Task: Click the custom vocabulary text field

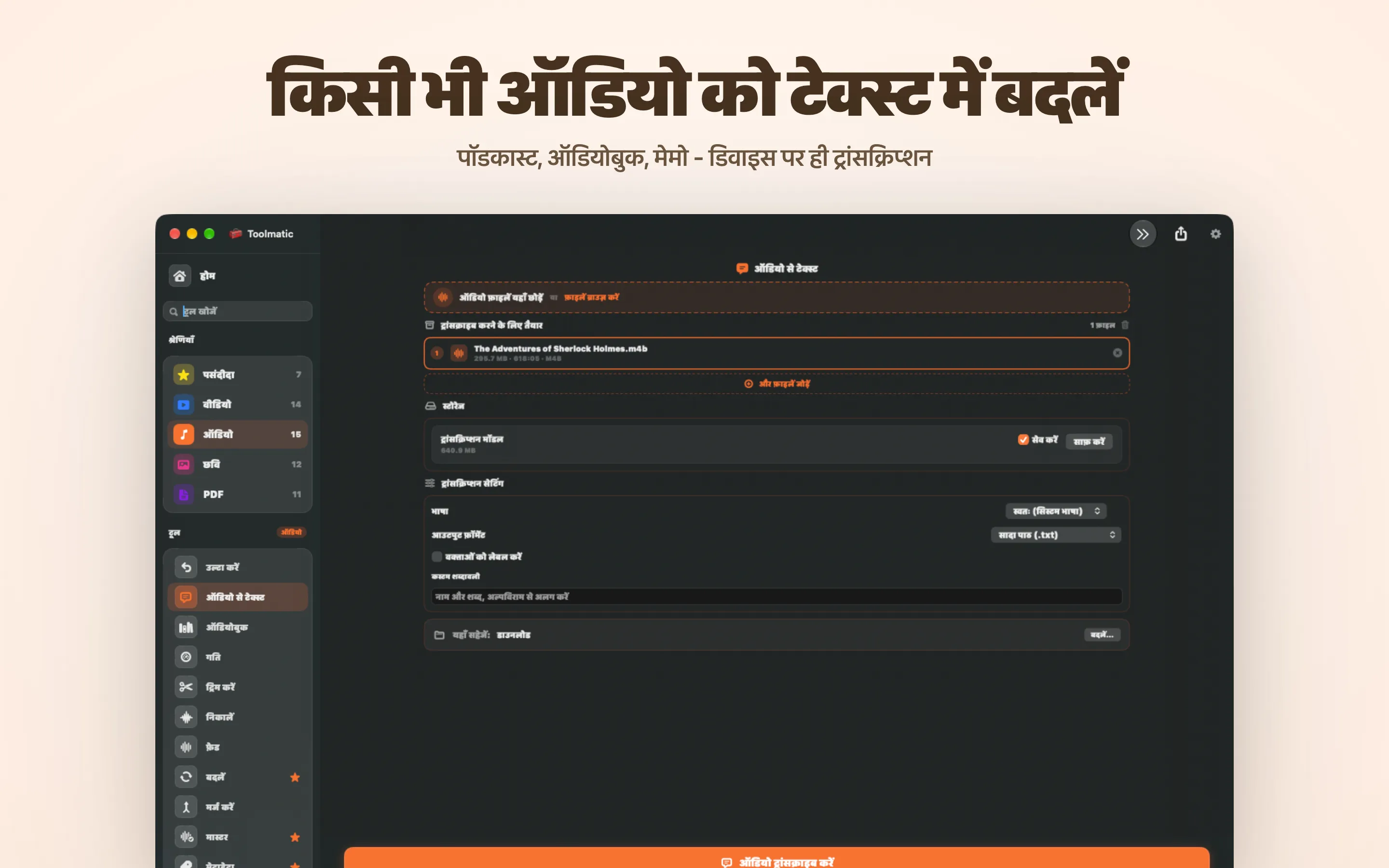Action: 776,597
